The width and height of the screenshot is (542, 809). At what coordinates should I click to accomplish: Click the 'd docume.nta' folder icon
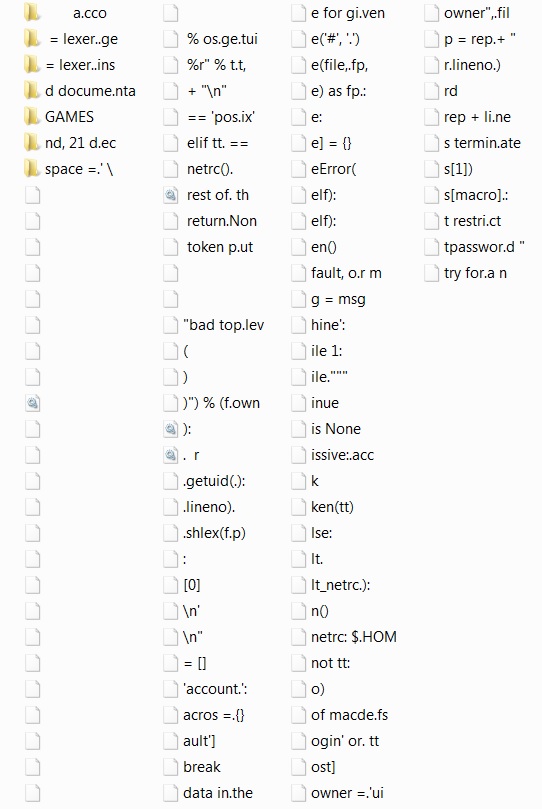pyautogui.click(x=31, y=91)
